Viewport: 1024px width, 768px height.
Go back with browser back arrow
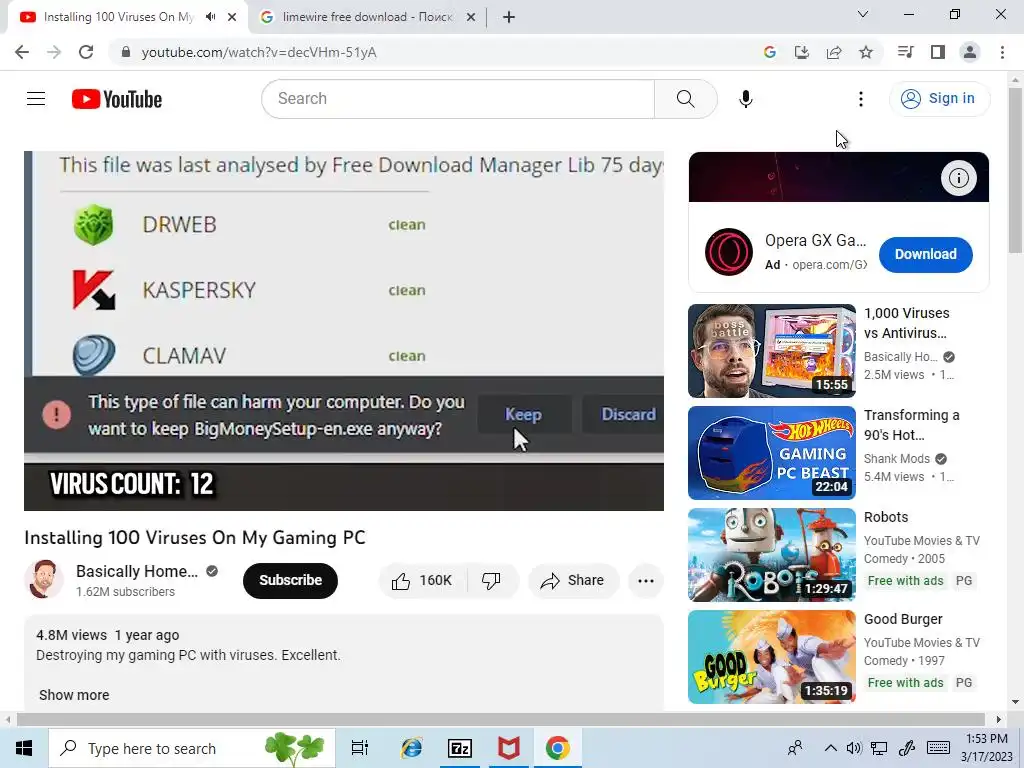click(x=22, y=52)
